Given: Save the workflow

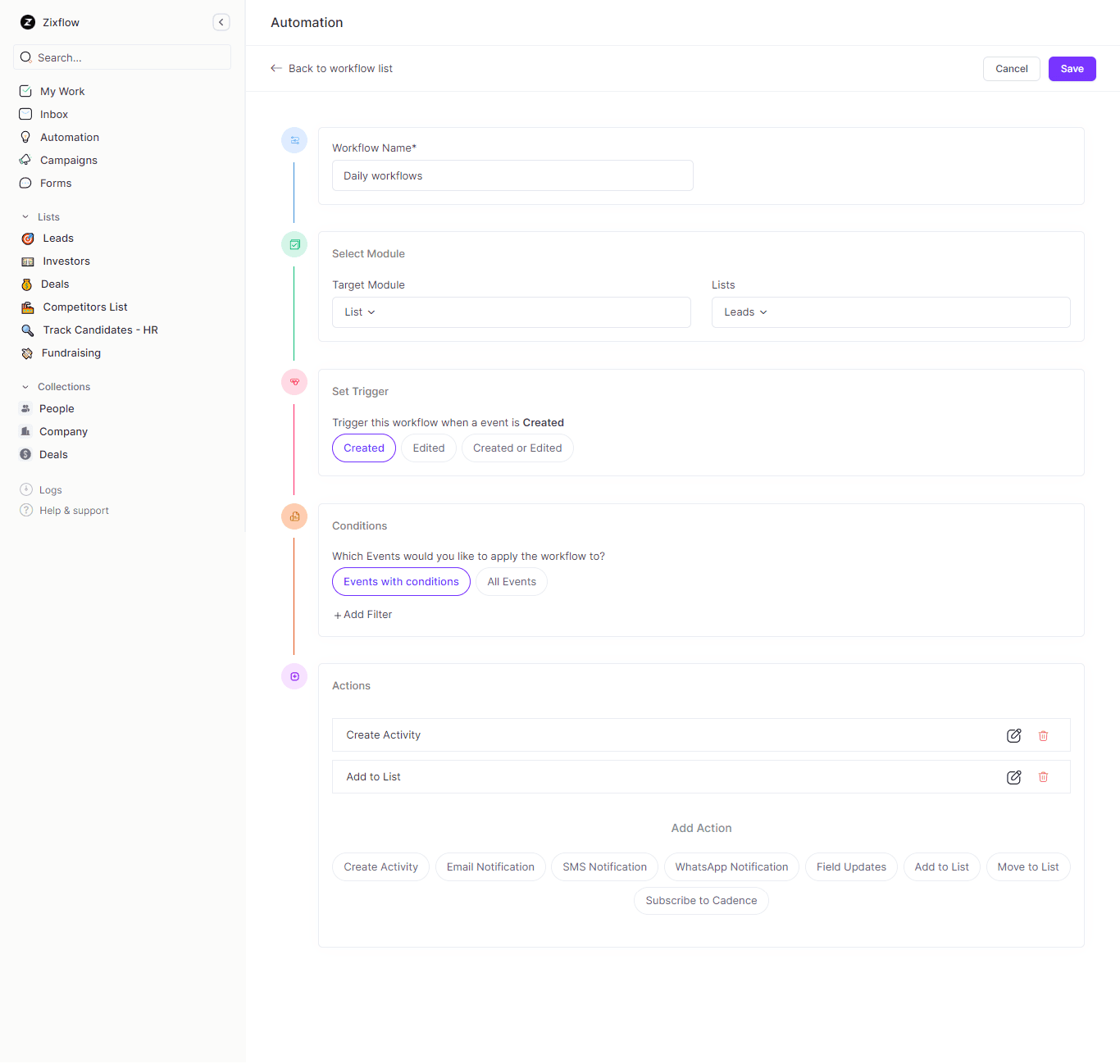Looking at the screenshot, I should coord(1072,69).
